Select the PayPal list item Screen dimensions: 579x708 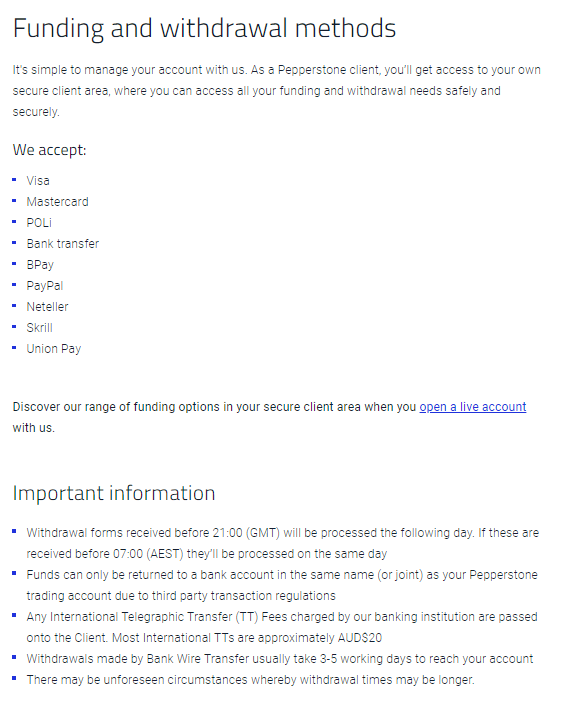45,286
